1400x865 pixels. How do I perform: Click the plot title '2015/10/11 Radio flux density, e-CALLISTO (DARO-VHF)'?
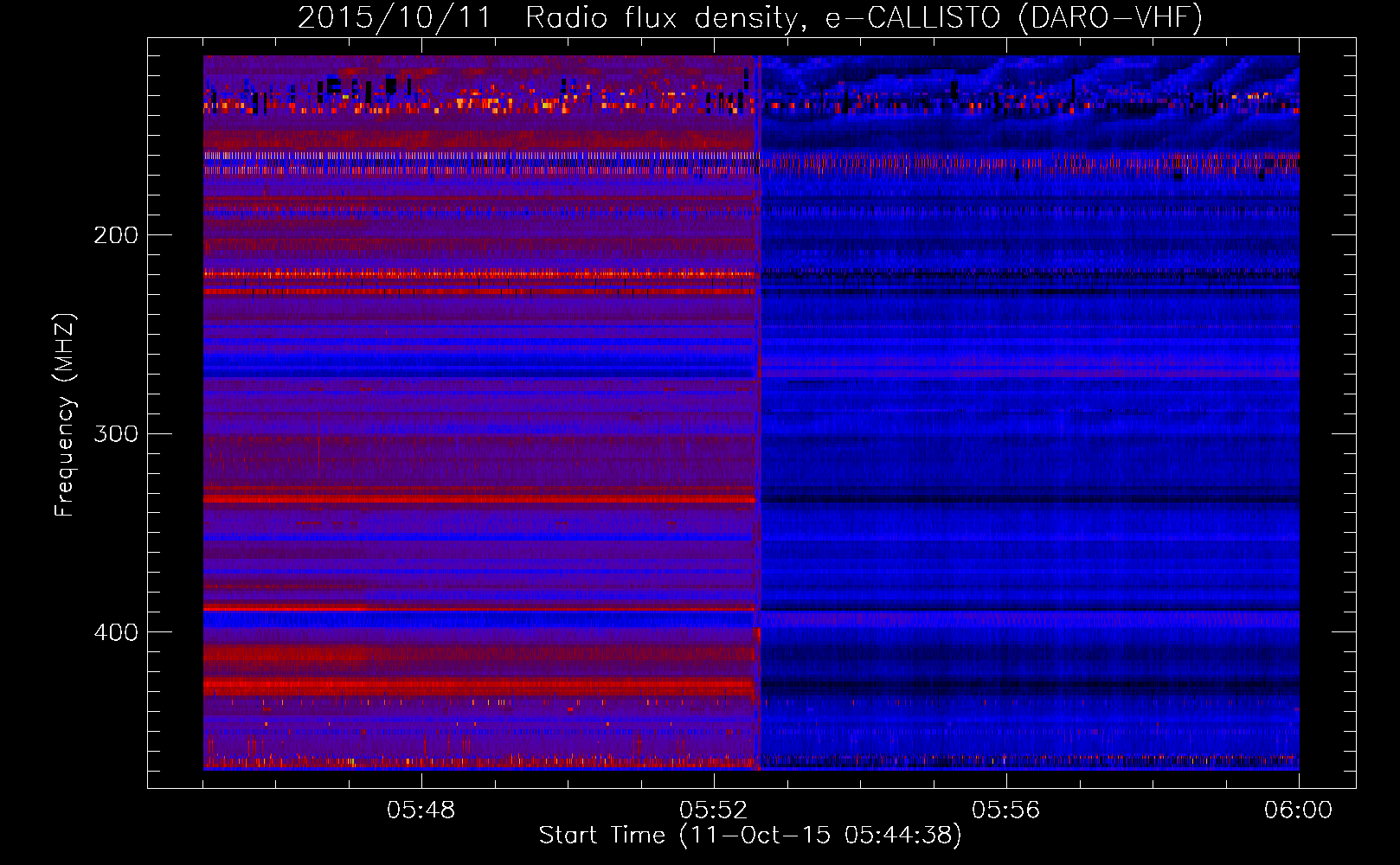pyautogui.click(x=750, y=17)
